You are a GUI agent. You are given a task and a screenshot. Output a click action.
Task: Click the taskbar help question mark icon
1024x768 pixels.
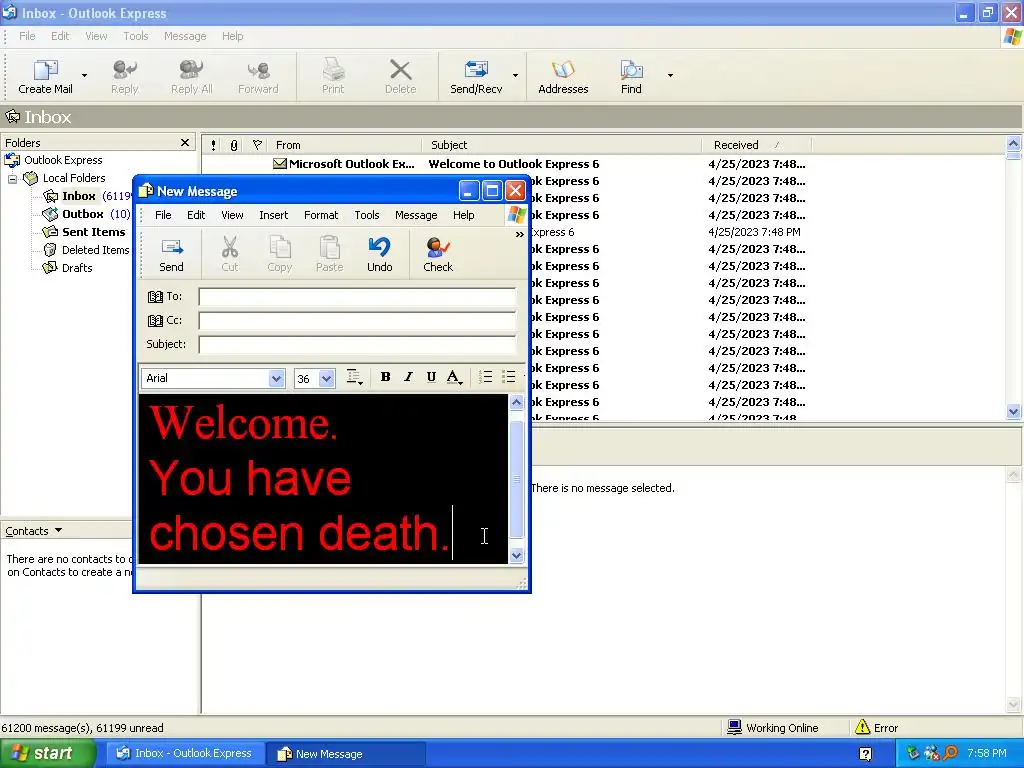(x=865, y=754)
